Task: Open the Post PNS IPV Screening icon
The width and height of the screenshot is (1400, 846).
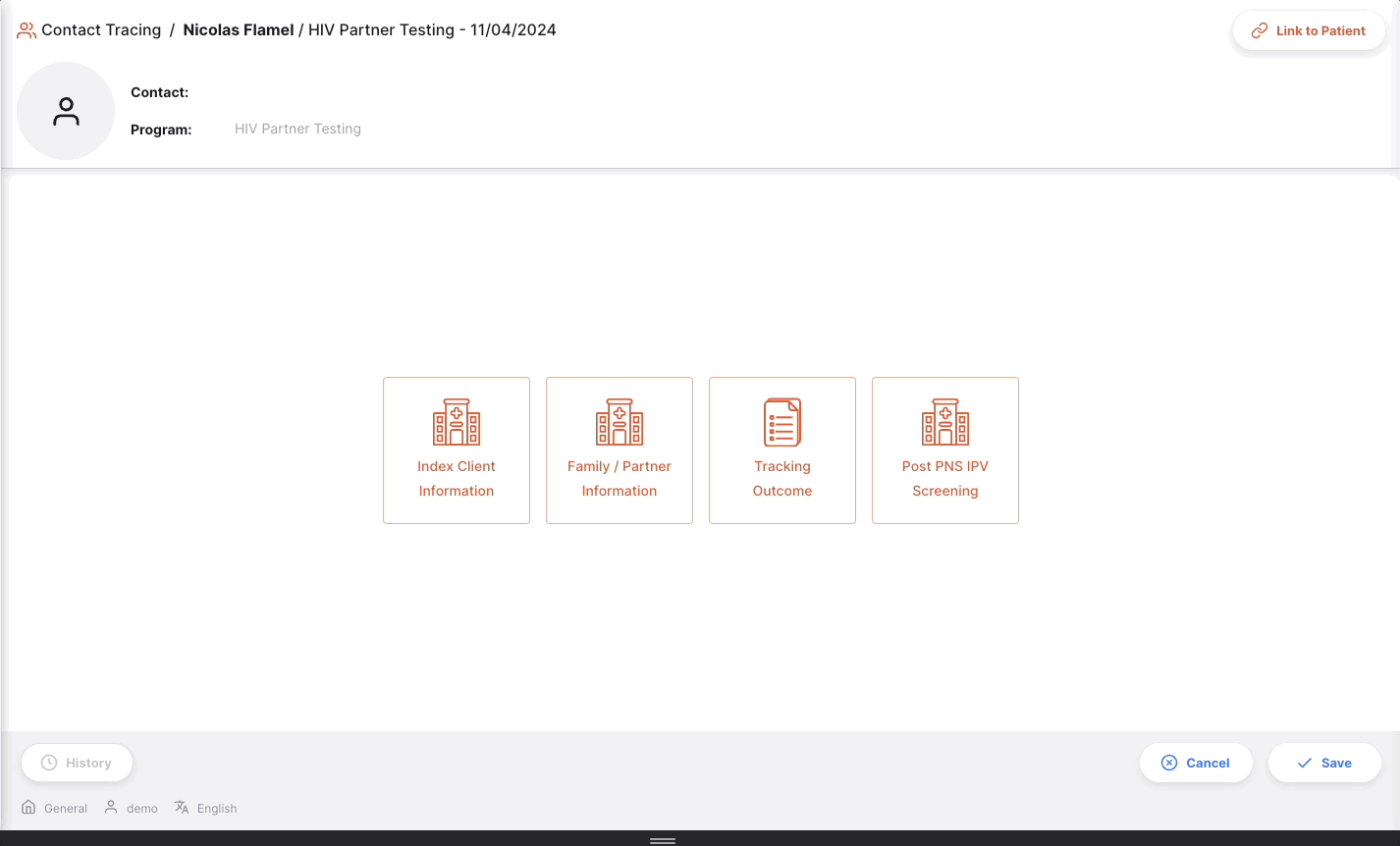Action: (x=945, y=422)
